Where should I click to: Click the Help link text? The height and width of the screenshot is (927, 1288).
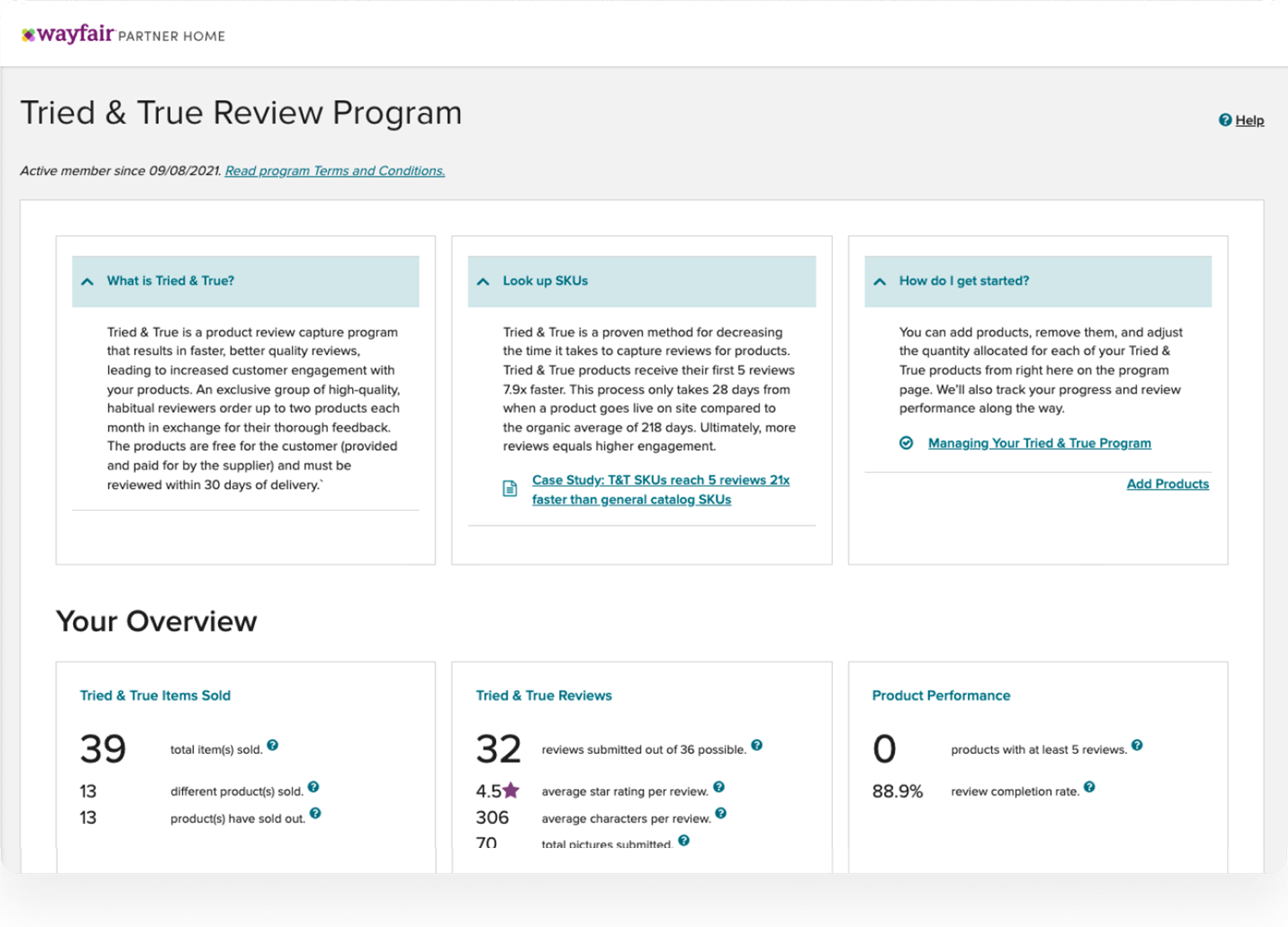pos(1249,120)
